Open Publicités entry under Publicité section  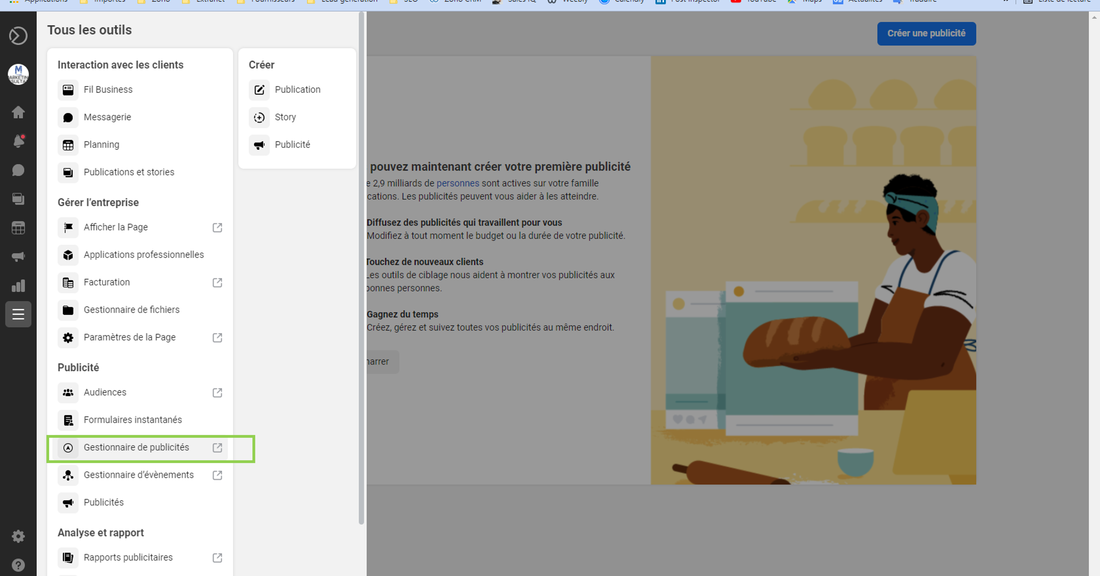tap(140, 502)
